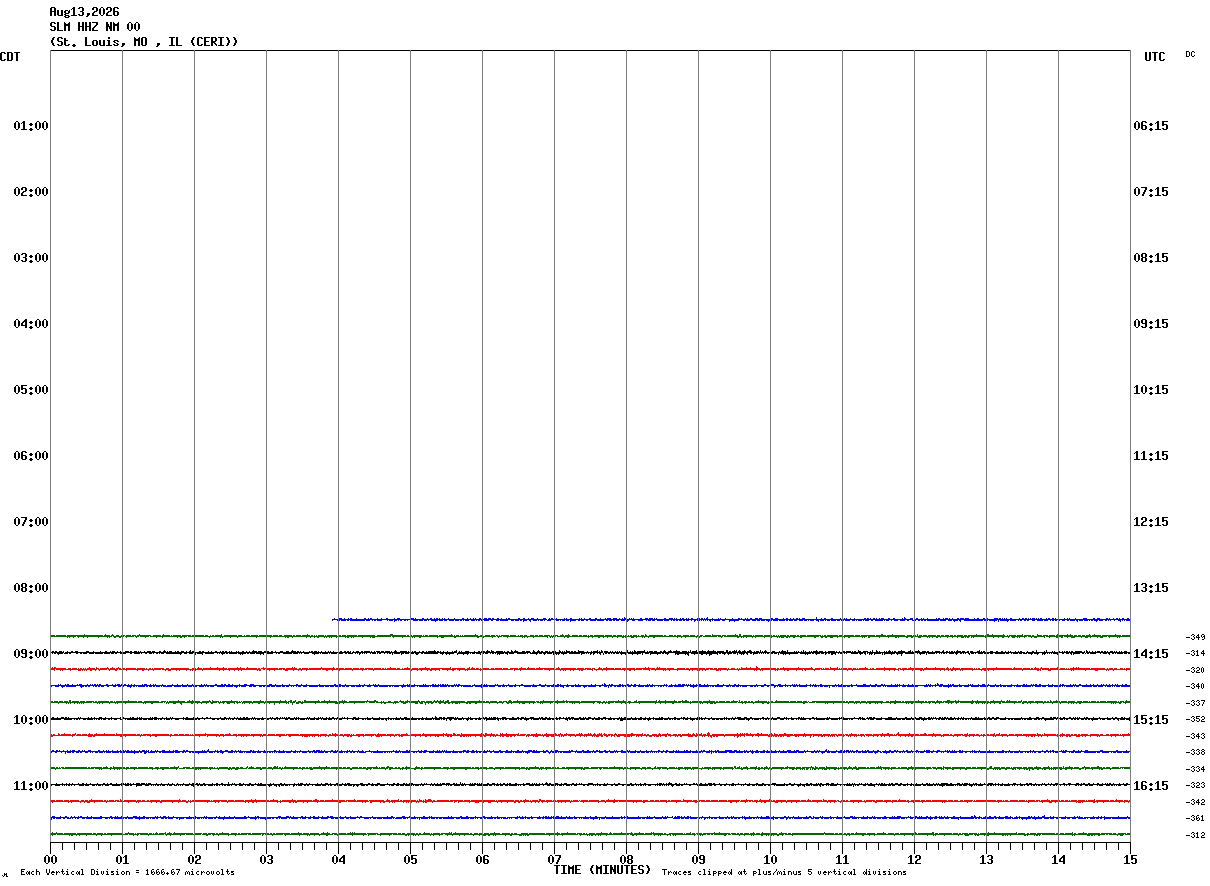Click the 09:00 CDT time label
This screenshot has width=1210, height=886.
[x=31, y=654]
